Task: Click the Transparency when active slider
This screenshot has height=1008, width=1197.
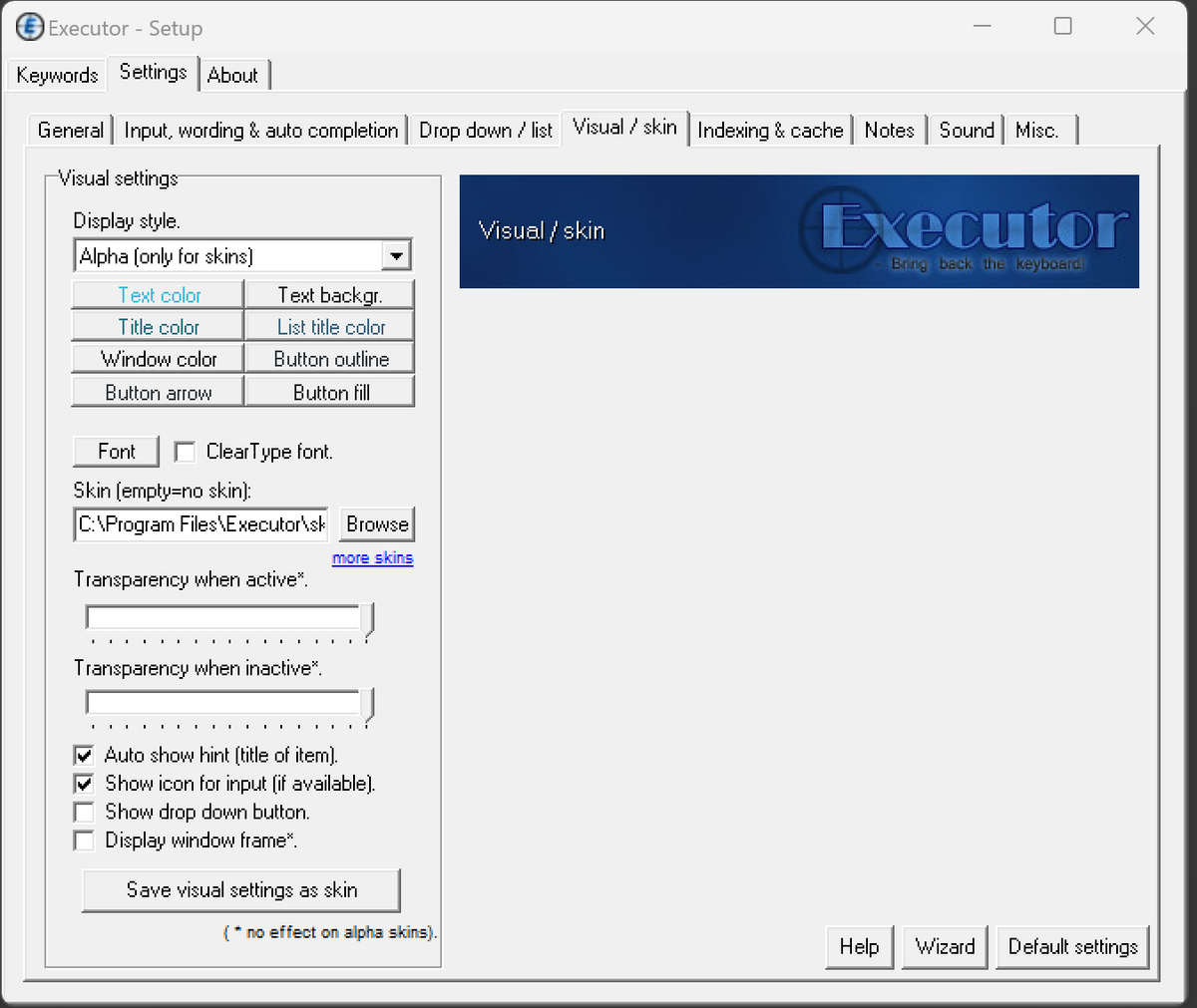Action: [230, 619]
